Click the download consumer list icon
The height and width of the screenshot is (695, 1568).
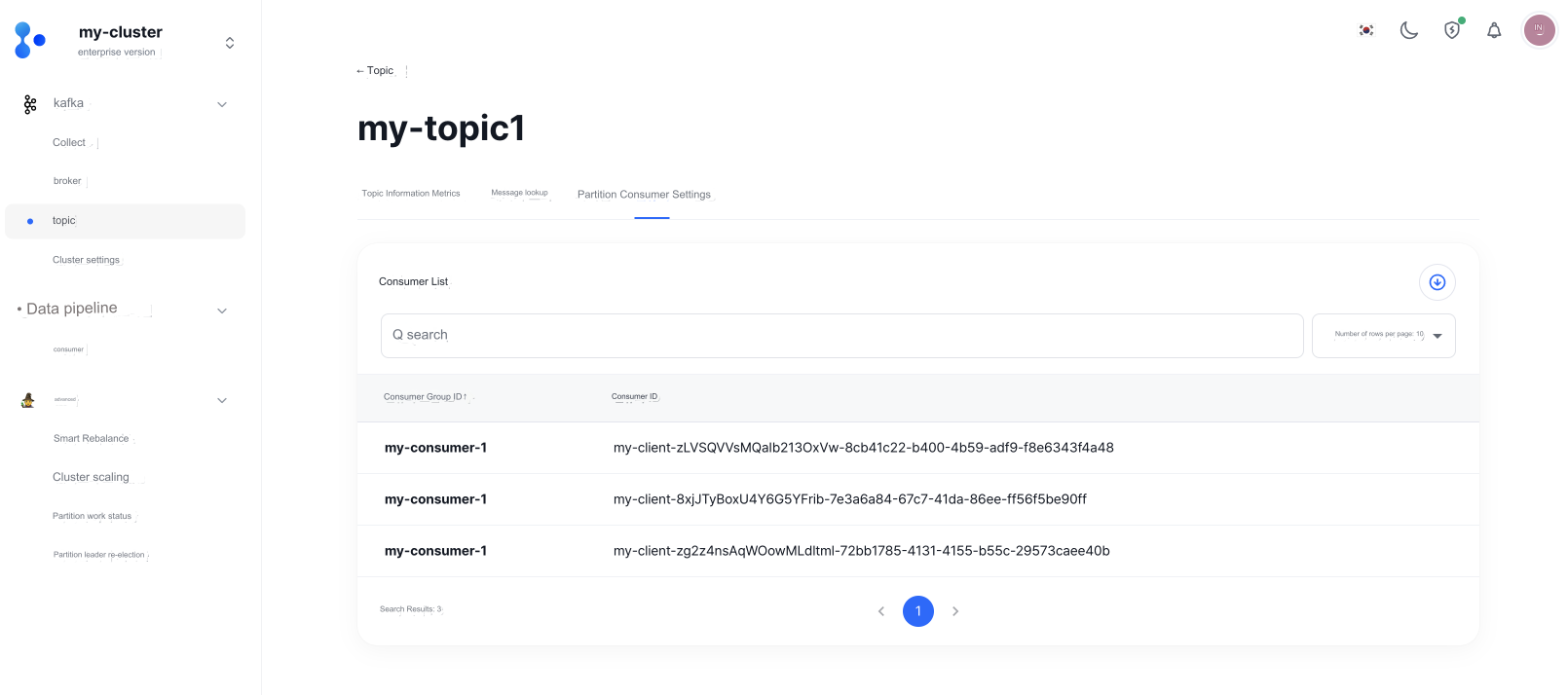(x=1437, y=282)
